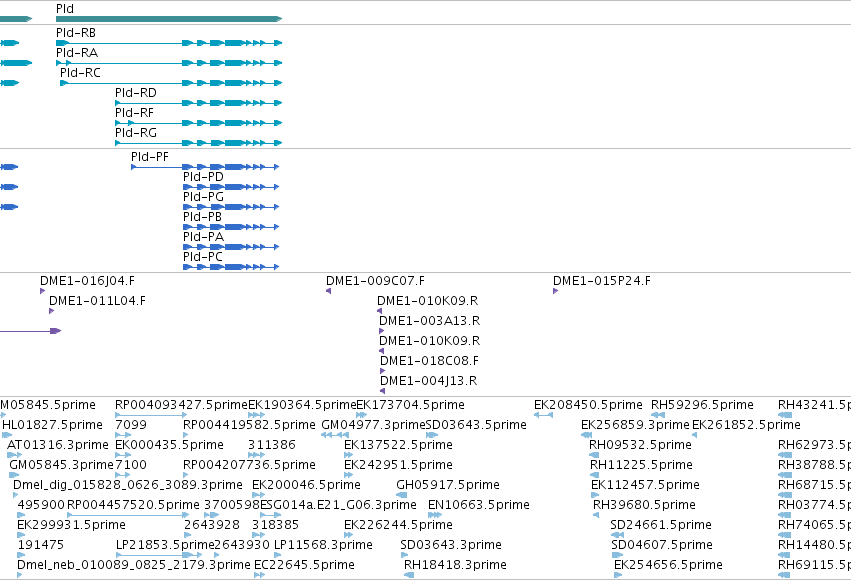Select EST EK242951.5prime

pyautogui.click(x=398, y=466)
